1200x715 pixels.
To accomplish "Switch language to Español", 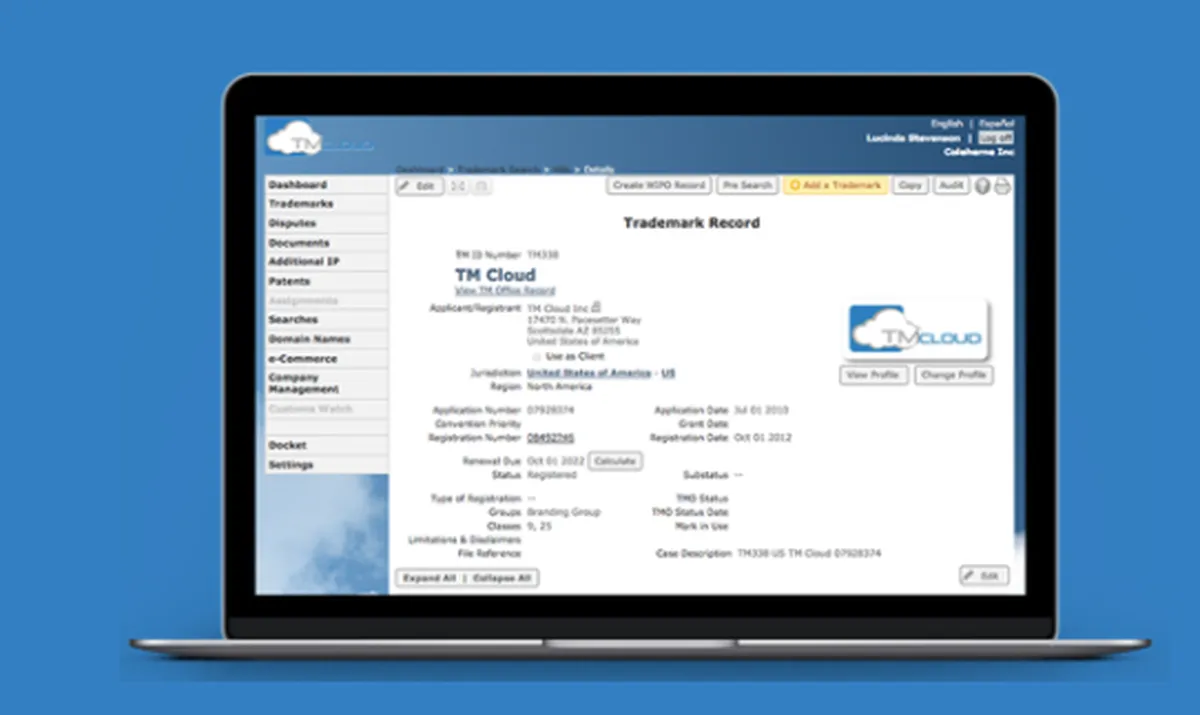I will coord(996,124).
